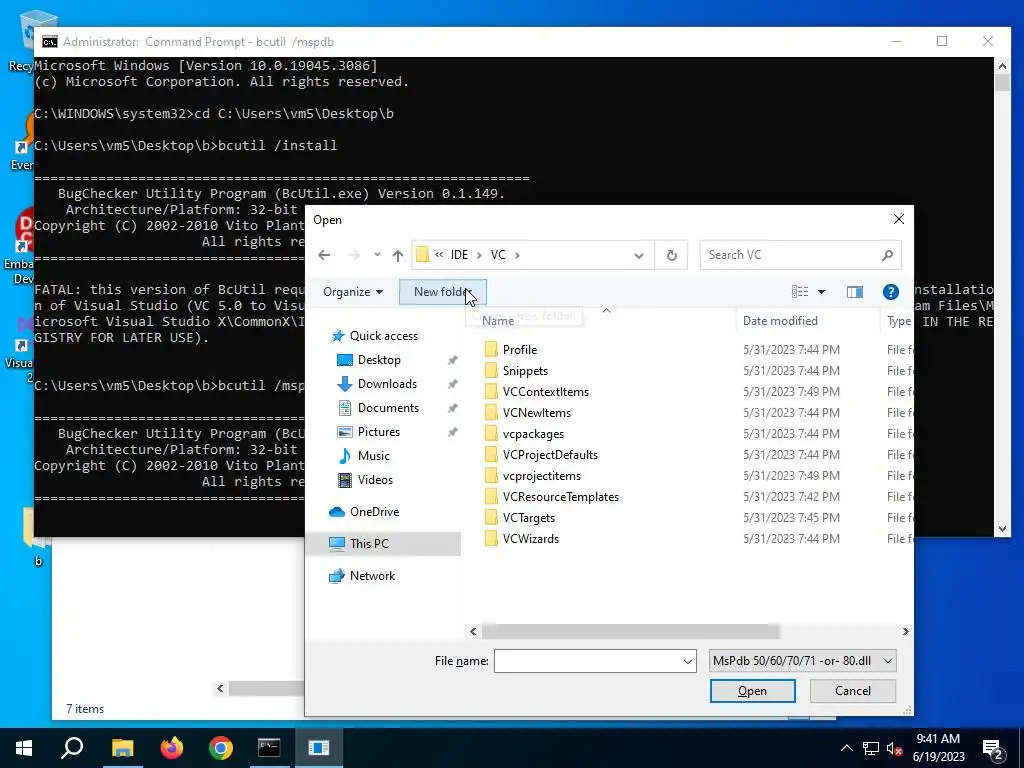Open the file type filter dropdown
Viewport: 1024px width, 768px height.
point(802,661)
